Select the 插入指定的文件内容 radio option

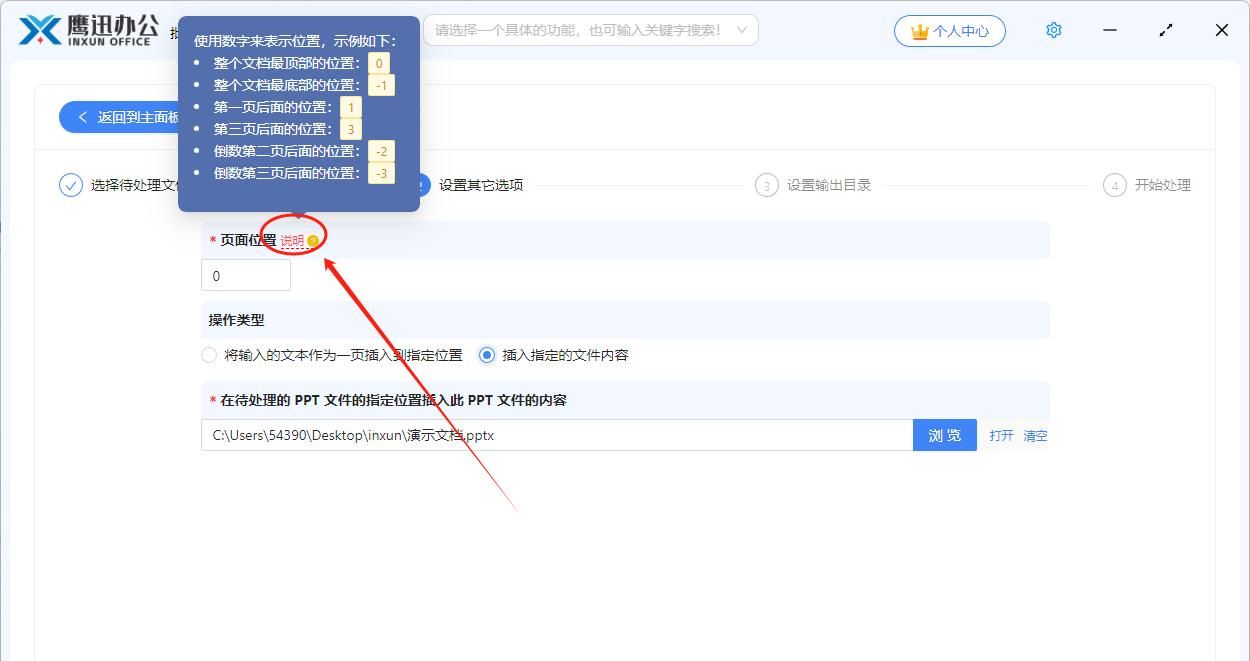(x=486, y=355)
